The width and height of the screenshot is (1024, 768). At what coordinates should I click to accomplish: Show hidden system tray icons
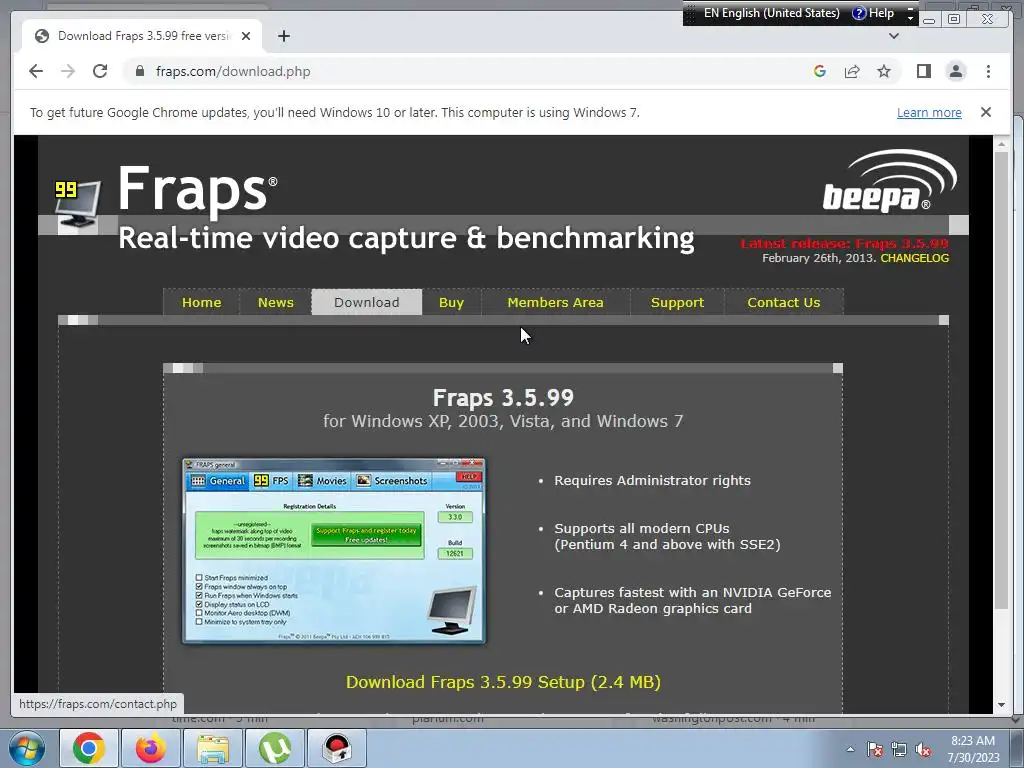coord(850,749)
